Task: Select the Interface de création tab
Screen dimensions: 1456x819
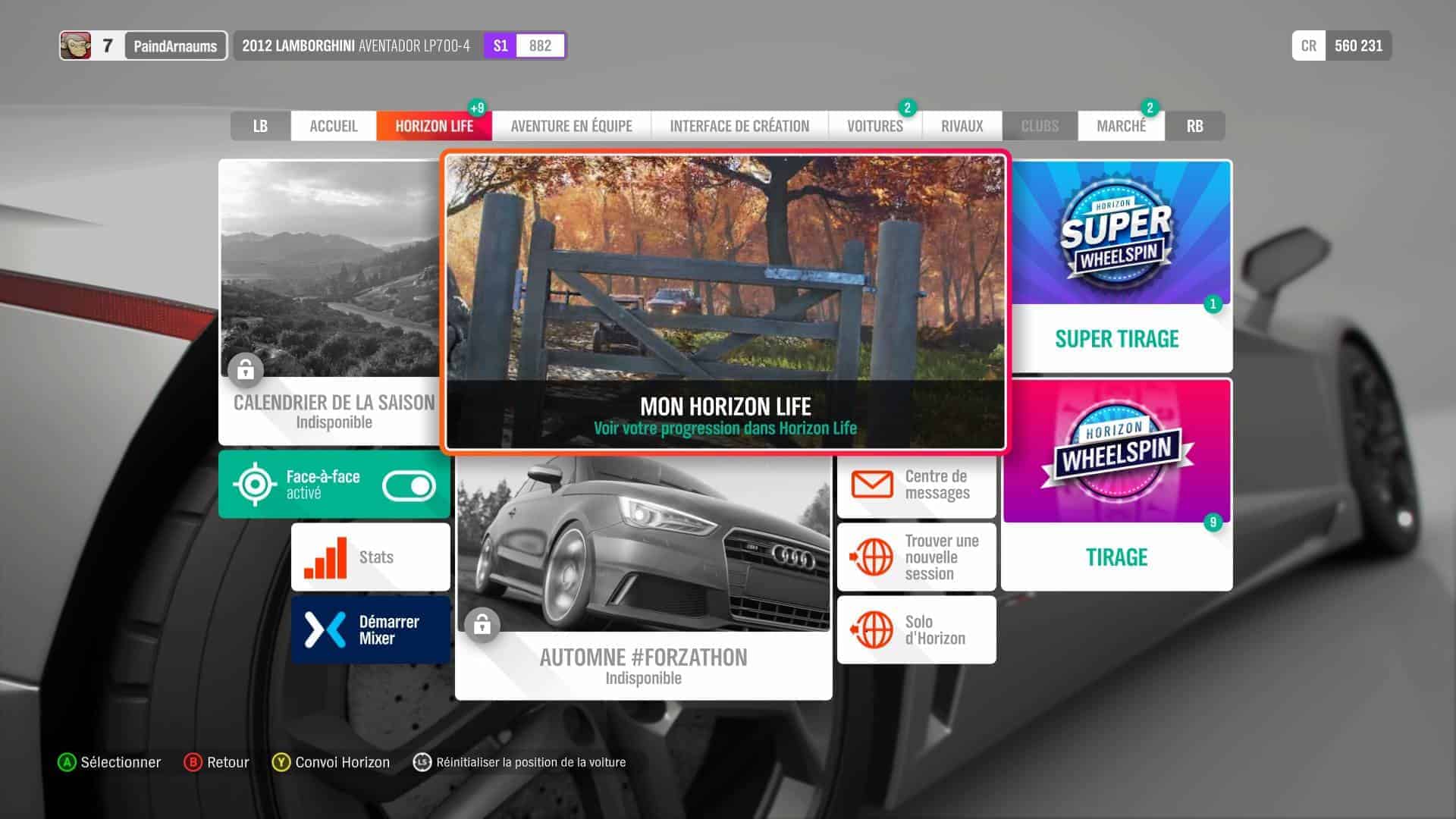Action: coord(739,126)
